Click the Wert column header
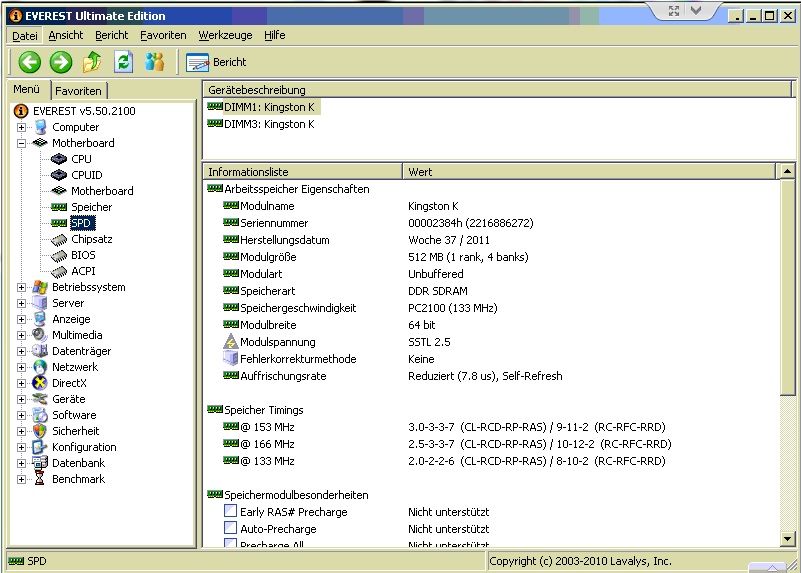This screenshot has width=801, height=573. (x=589, y=172)
